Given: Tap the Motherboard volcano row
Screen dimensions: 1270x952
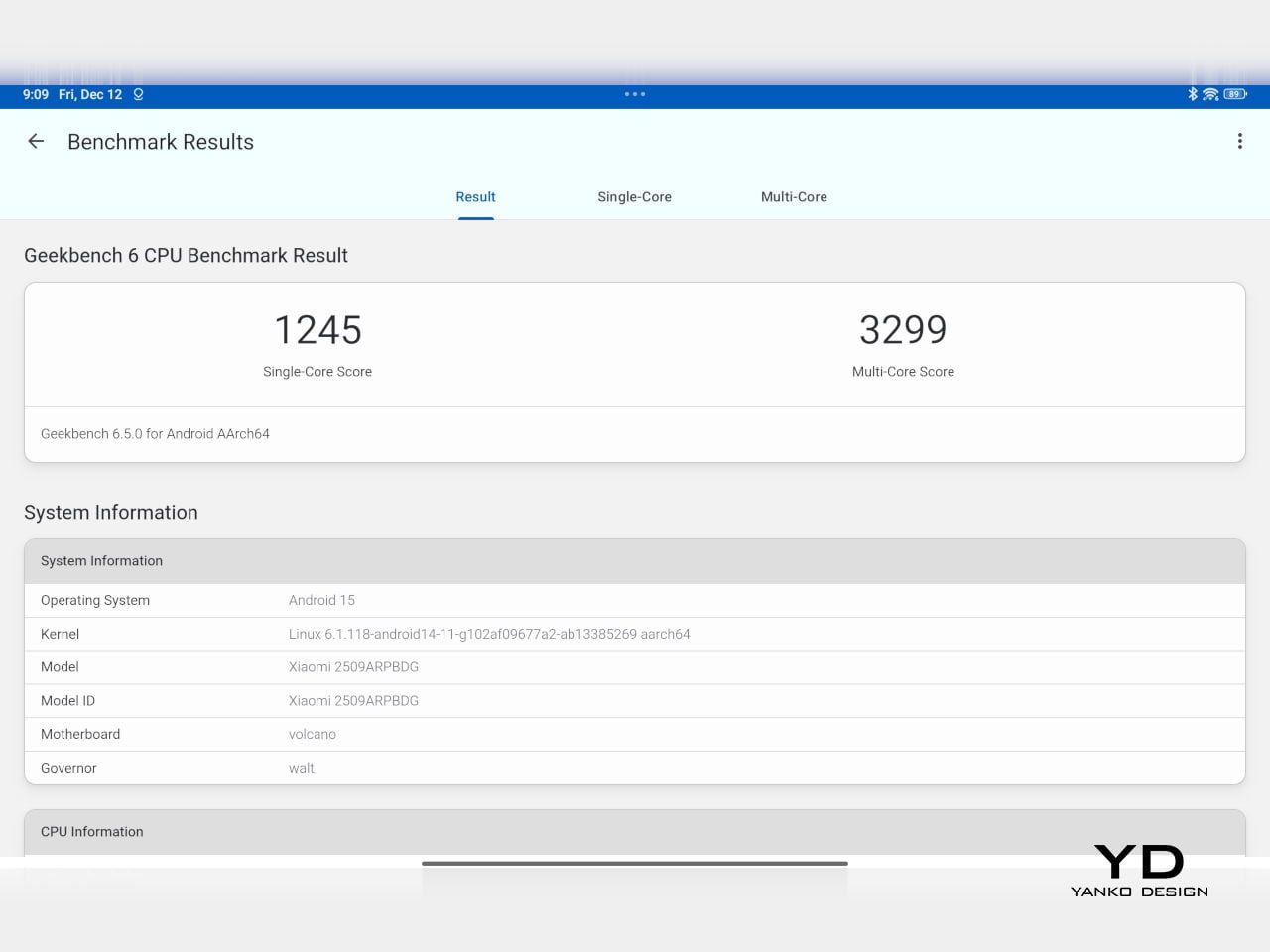Looking at the screenshot, I should point(635,734).
